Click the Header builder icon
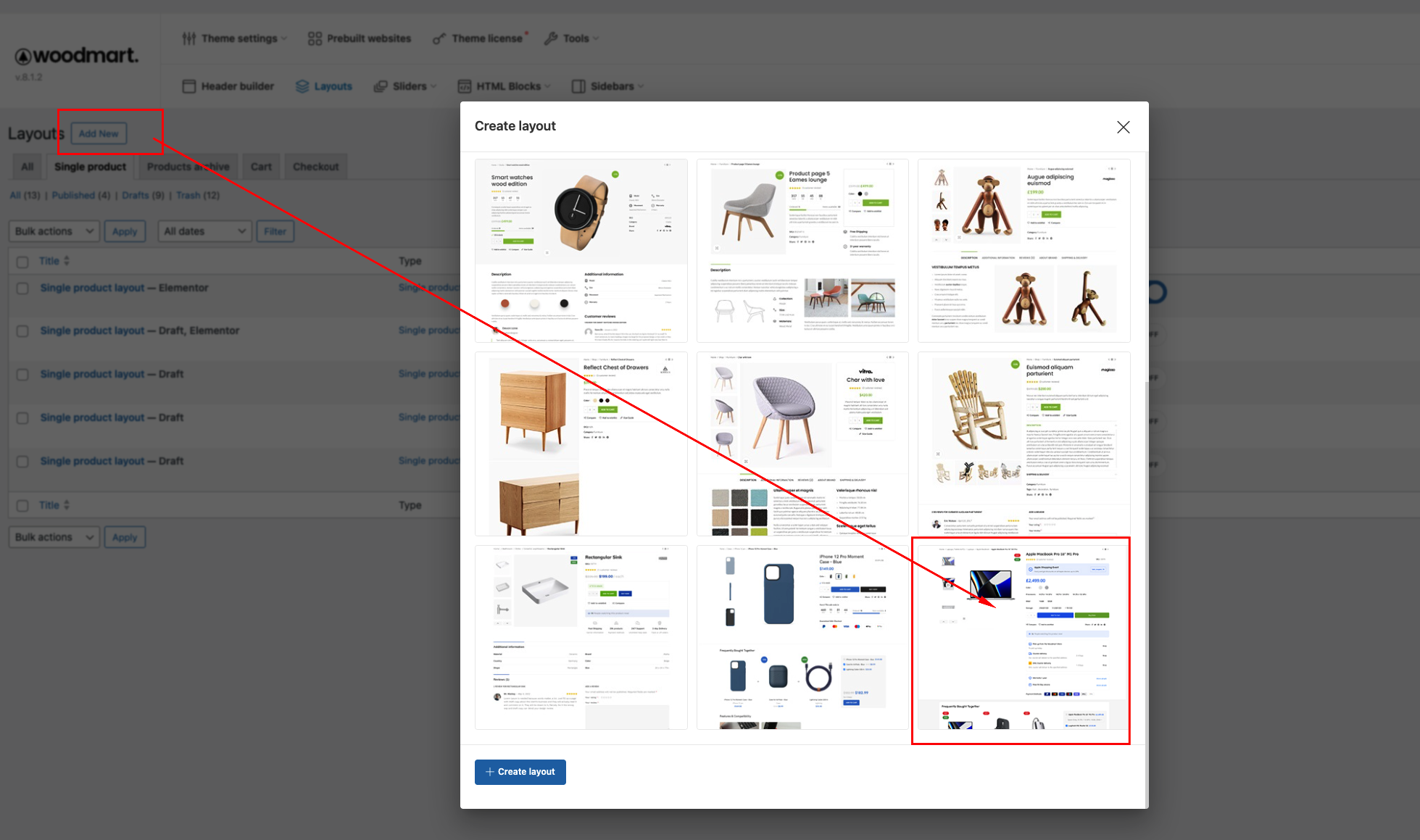Image resolution: width=1420 pixels, height=840 pixels. [189, 86]
